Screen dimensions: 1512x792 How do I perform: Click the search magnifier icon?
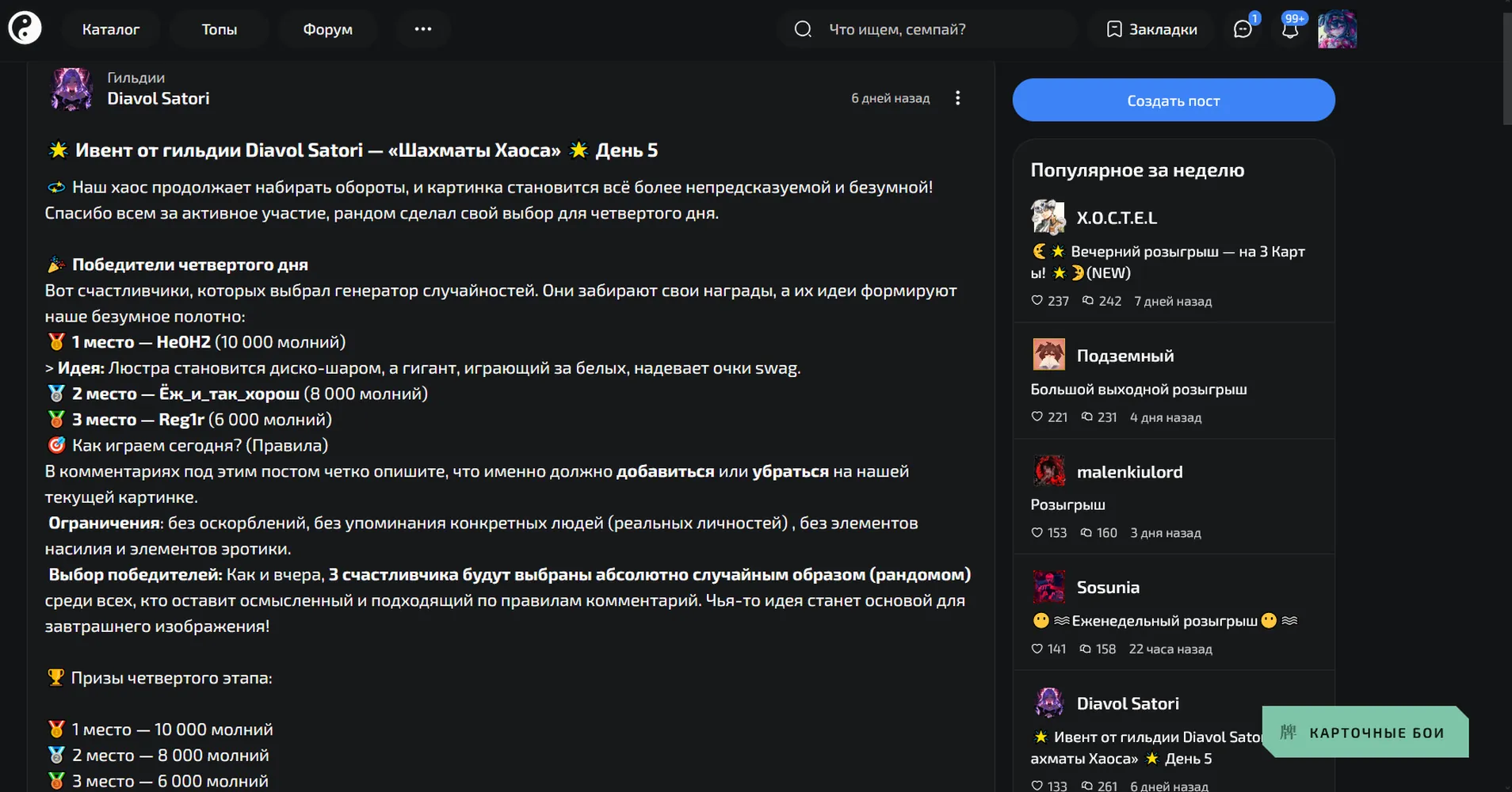coord(803,29)
